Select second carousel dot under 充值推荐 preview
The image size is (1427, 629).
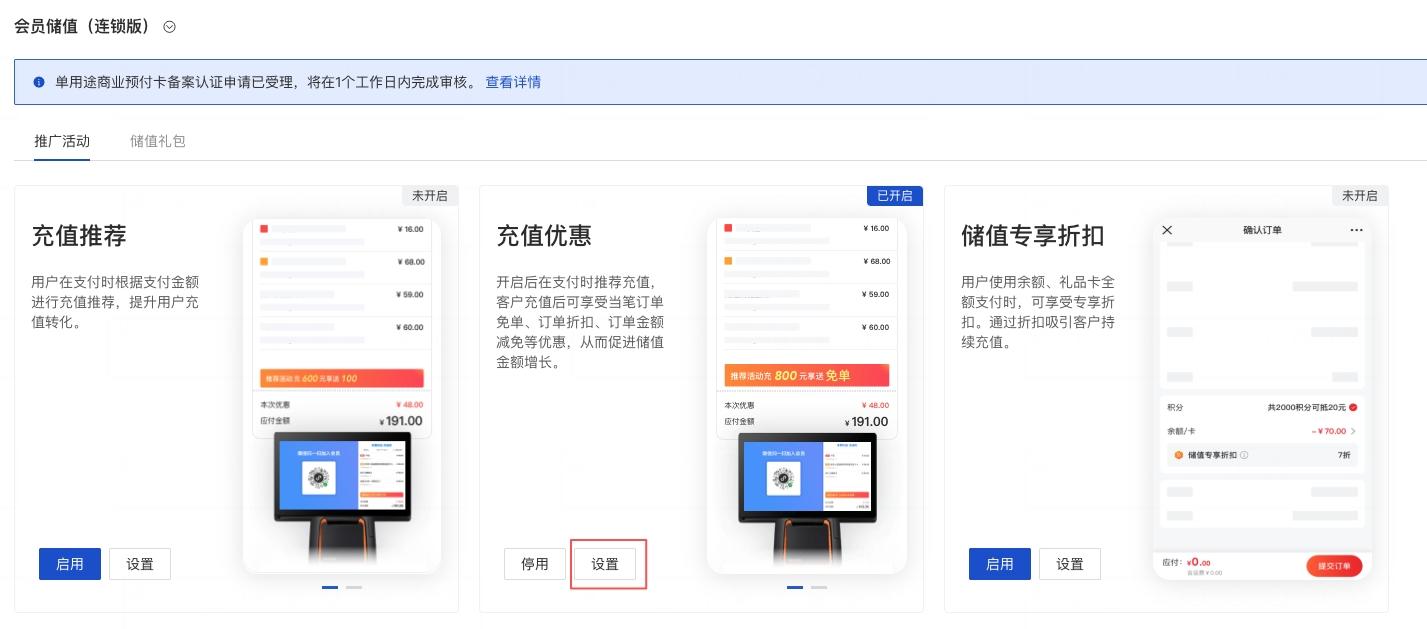click(x=354, y=587)
